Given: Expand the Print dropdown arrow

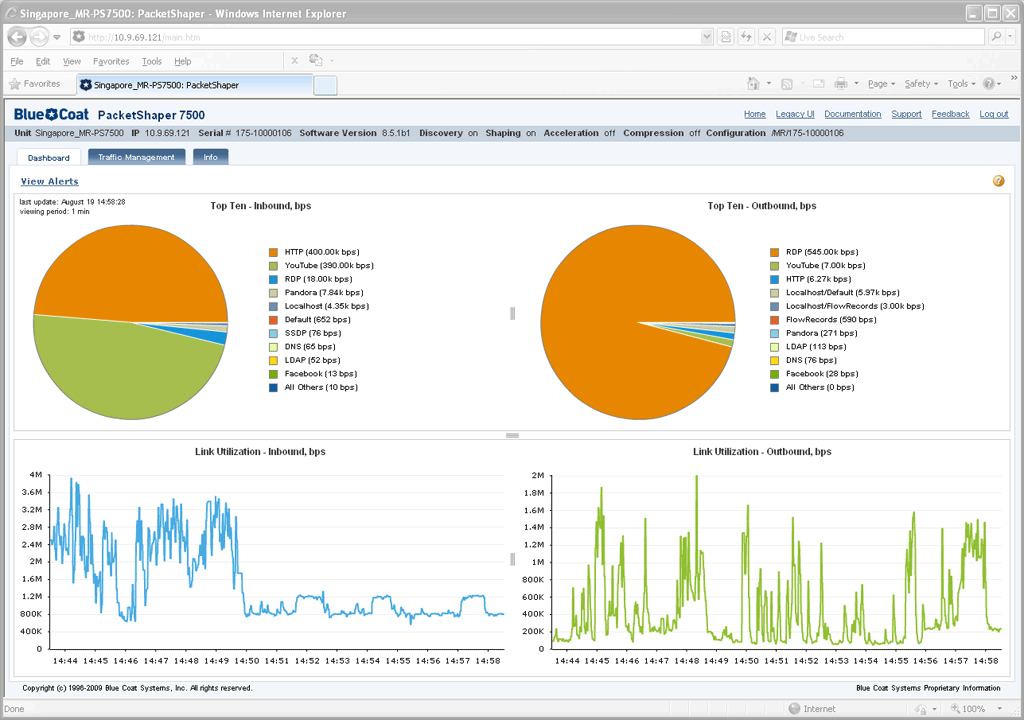Looking at the screenshot, I should point(856,84).
